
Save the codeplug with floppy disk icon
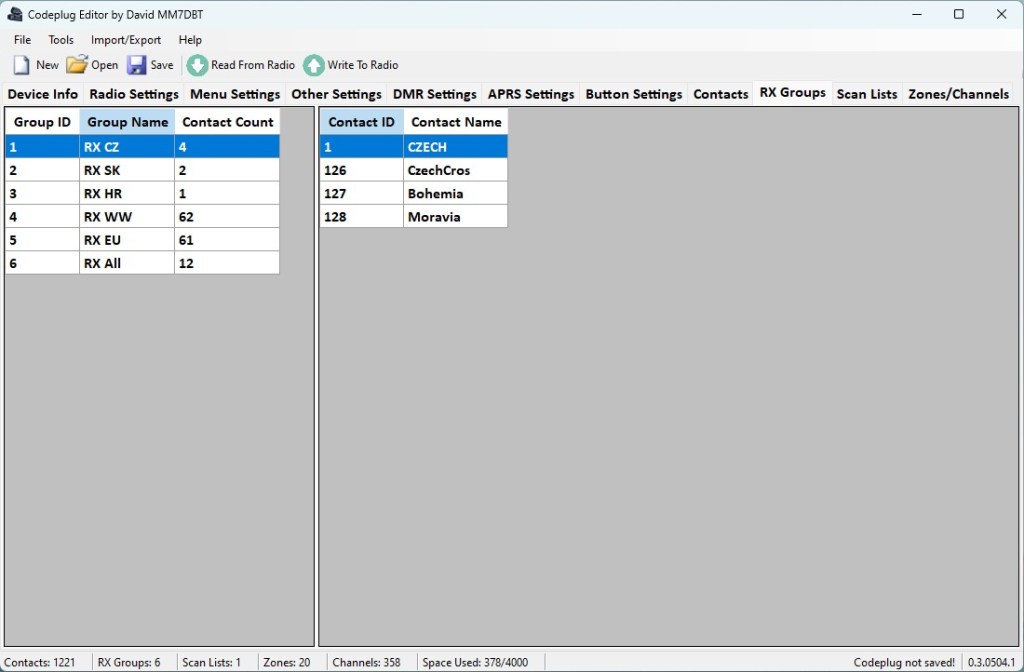pos(137,65)
